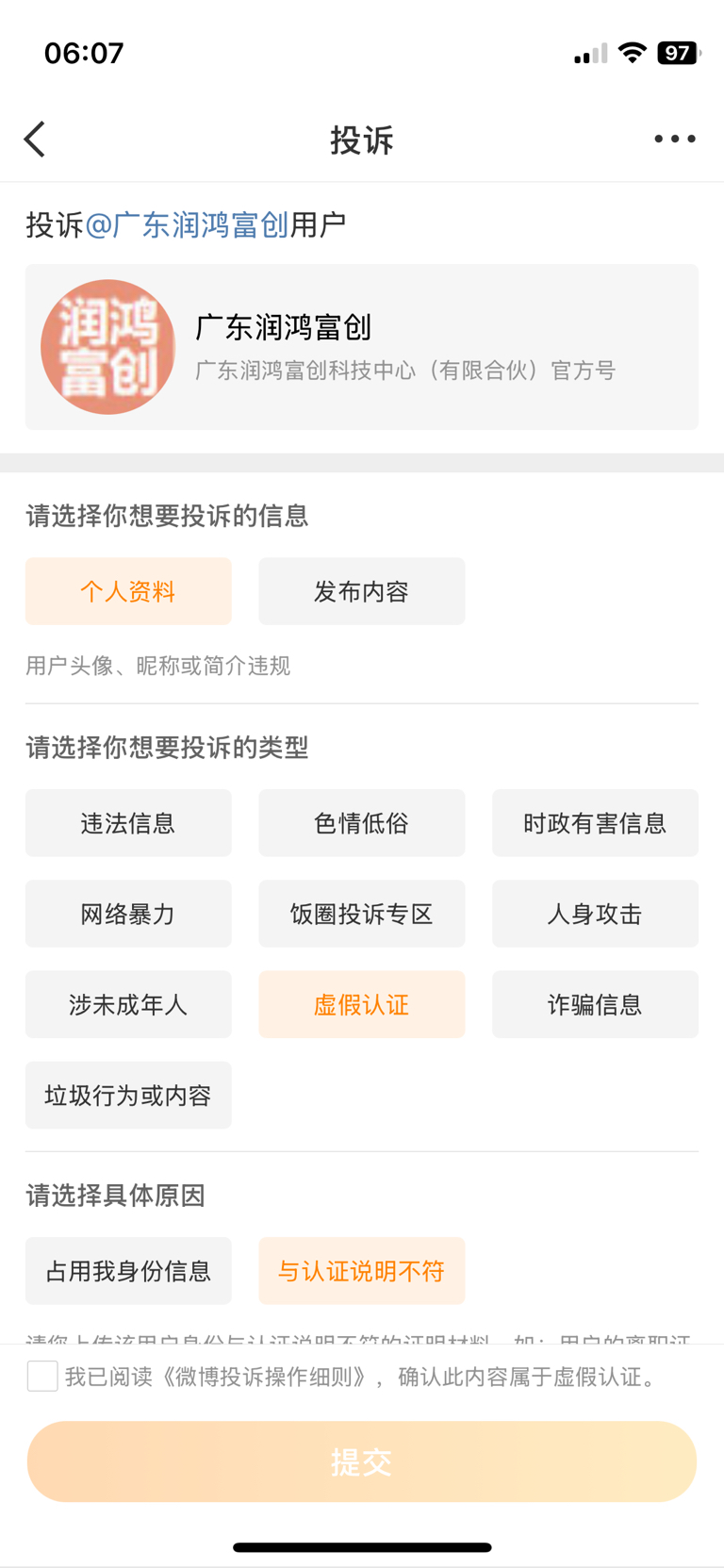Choose 色情低俗 complaint type

click(x=361, y=823)
